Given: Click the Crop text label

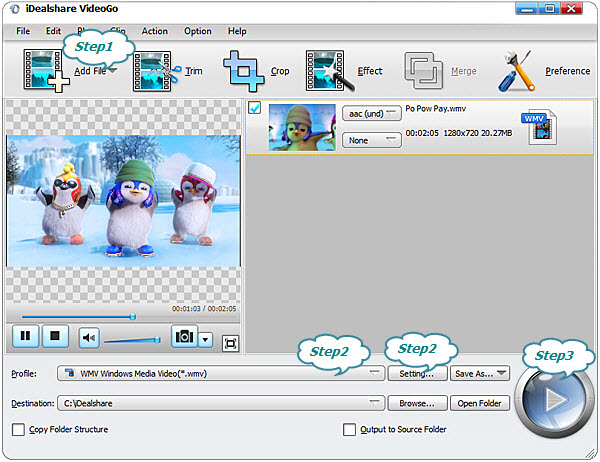Looking at the screenshot, I should point(280,71).
